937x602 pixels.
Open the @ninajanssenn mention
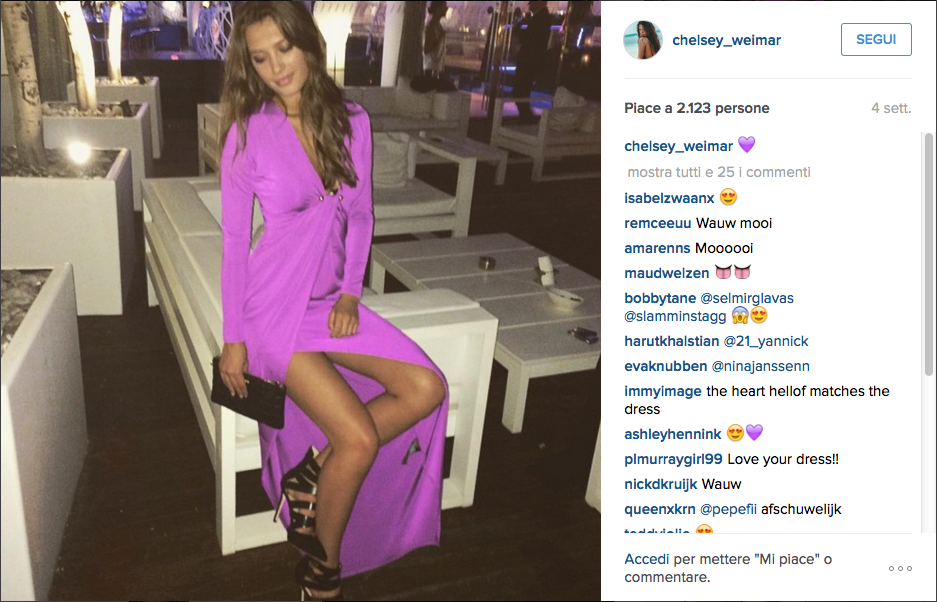click(x=761, y=366)
